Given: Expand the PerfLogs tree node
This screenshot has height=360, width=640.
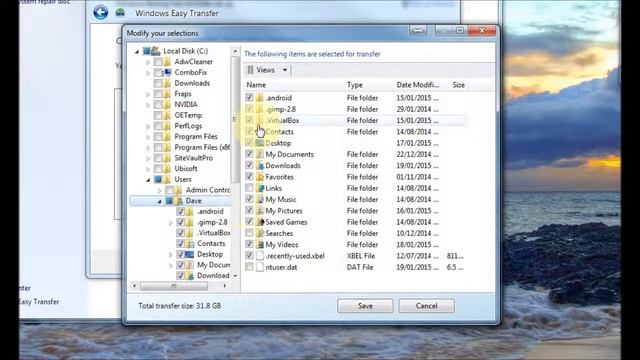Looking at the screenshot, I should [x=148, y=127].
